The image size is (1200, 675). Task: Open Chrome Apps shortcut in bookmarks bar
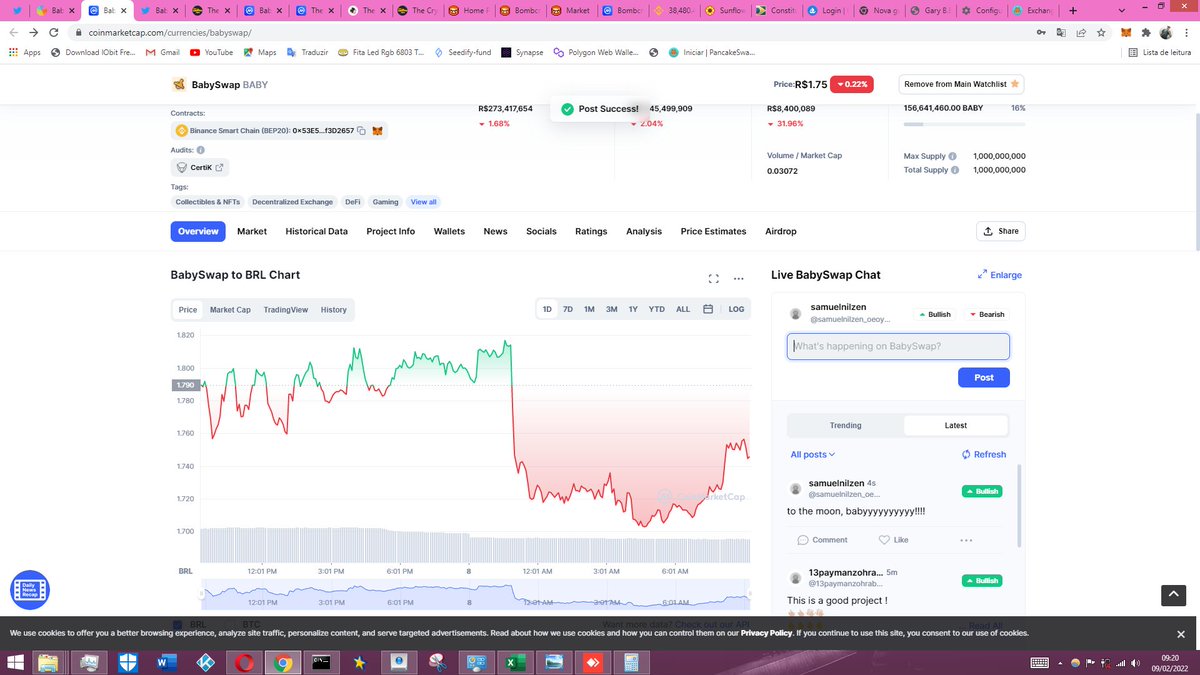click(x=25, y=52)
